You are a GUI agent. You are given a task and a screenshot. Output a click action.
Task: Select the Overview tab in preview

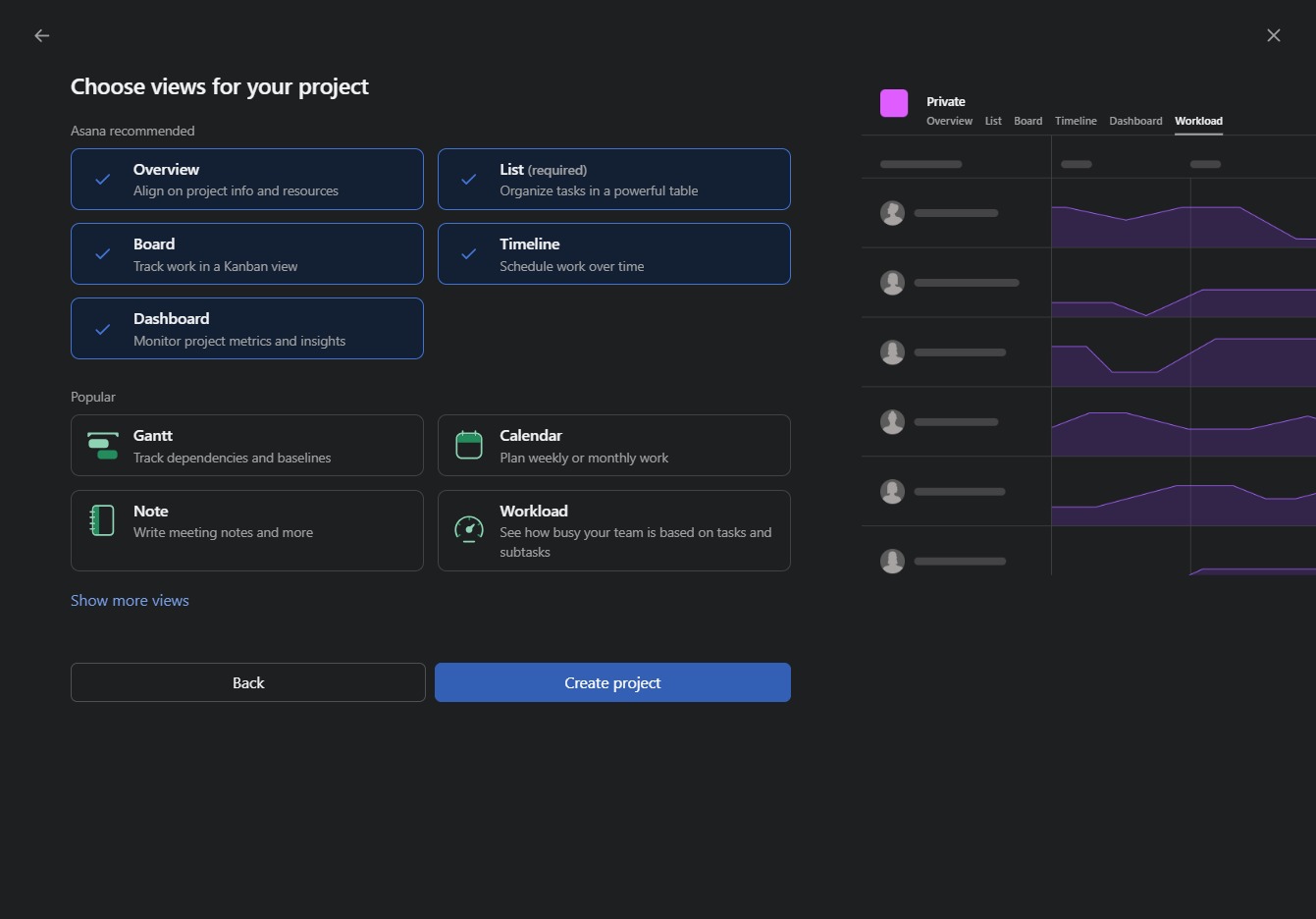pyautogui.click(x=949, y=121)
